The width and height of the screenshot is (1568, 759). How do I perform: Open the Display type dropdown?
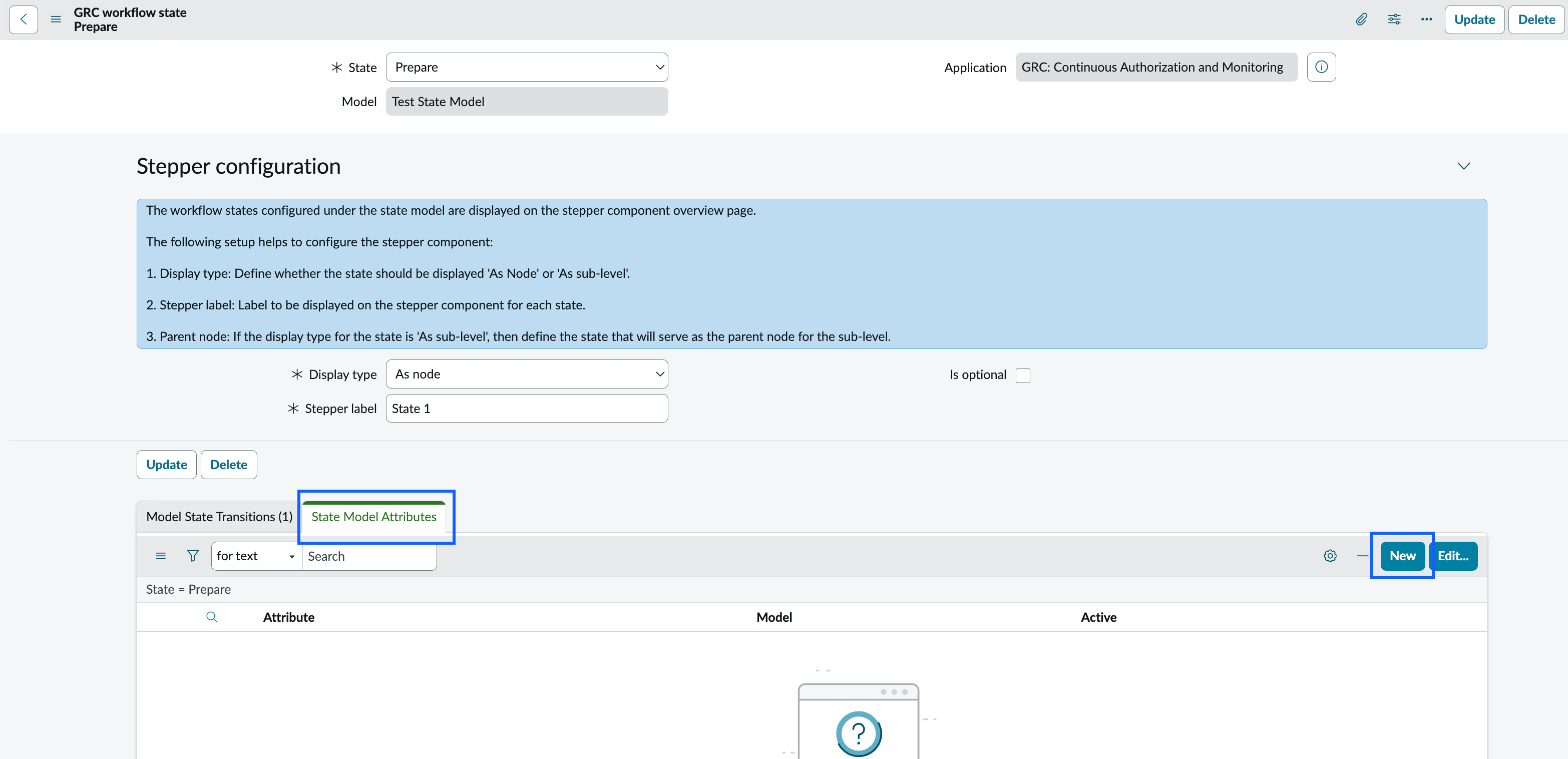pos(527,373)
